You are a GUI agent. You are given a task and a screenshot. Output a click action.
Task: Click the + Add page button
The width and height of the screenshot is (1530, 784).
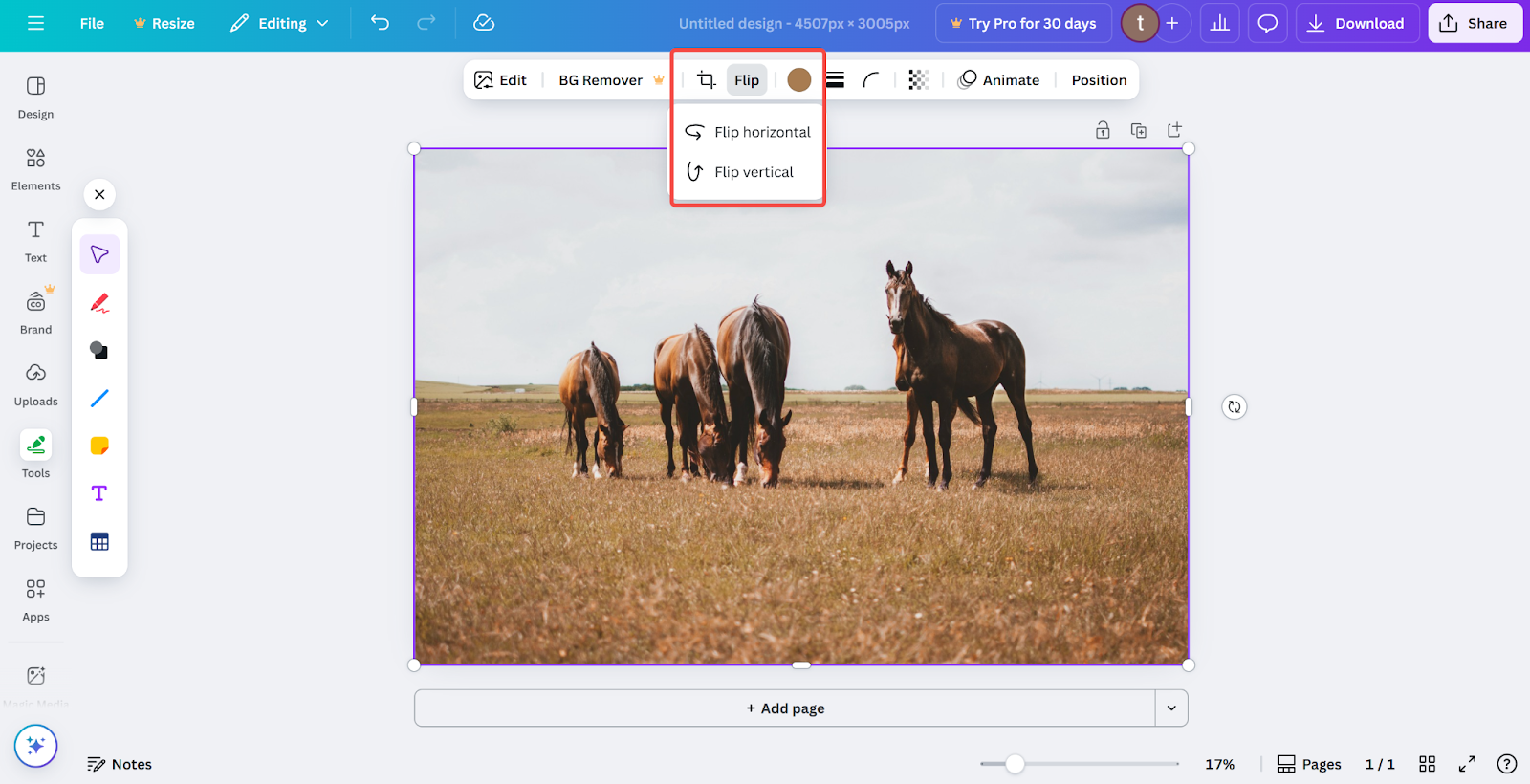(785, 708)
